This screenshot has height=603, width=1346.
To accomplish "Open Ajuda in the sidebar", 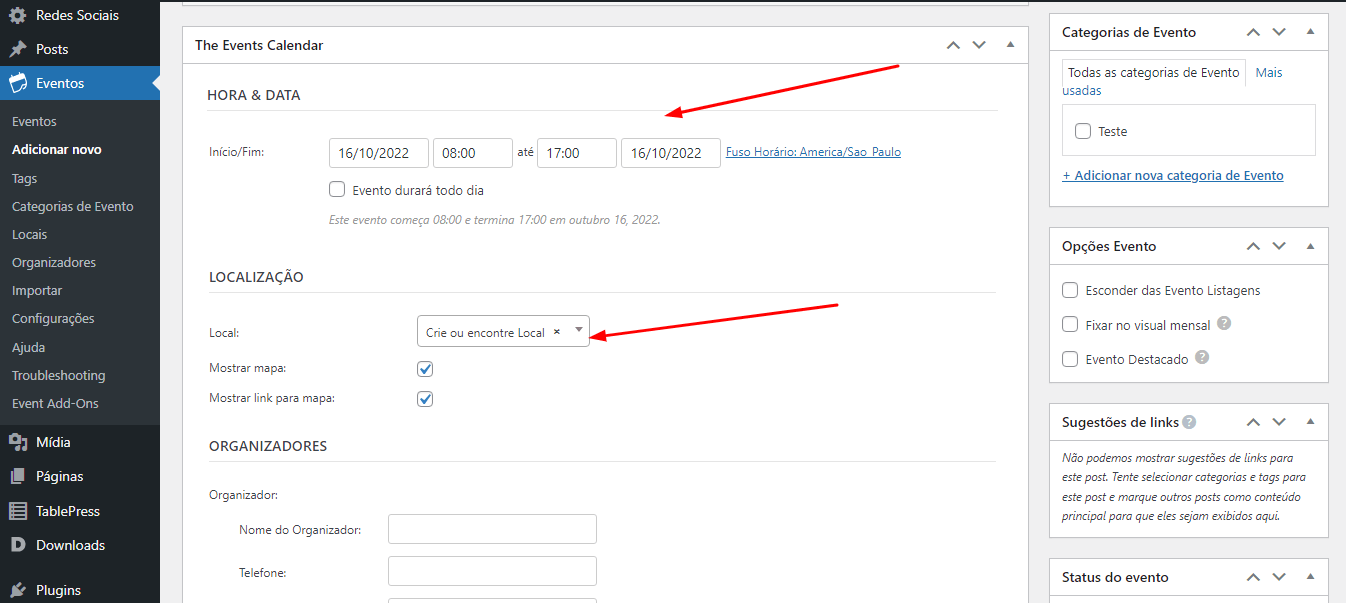I will 28,347.
